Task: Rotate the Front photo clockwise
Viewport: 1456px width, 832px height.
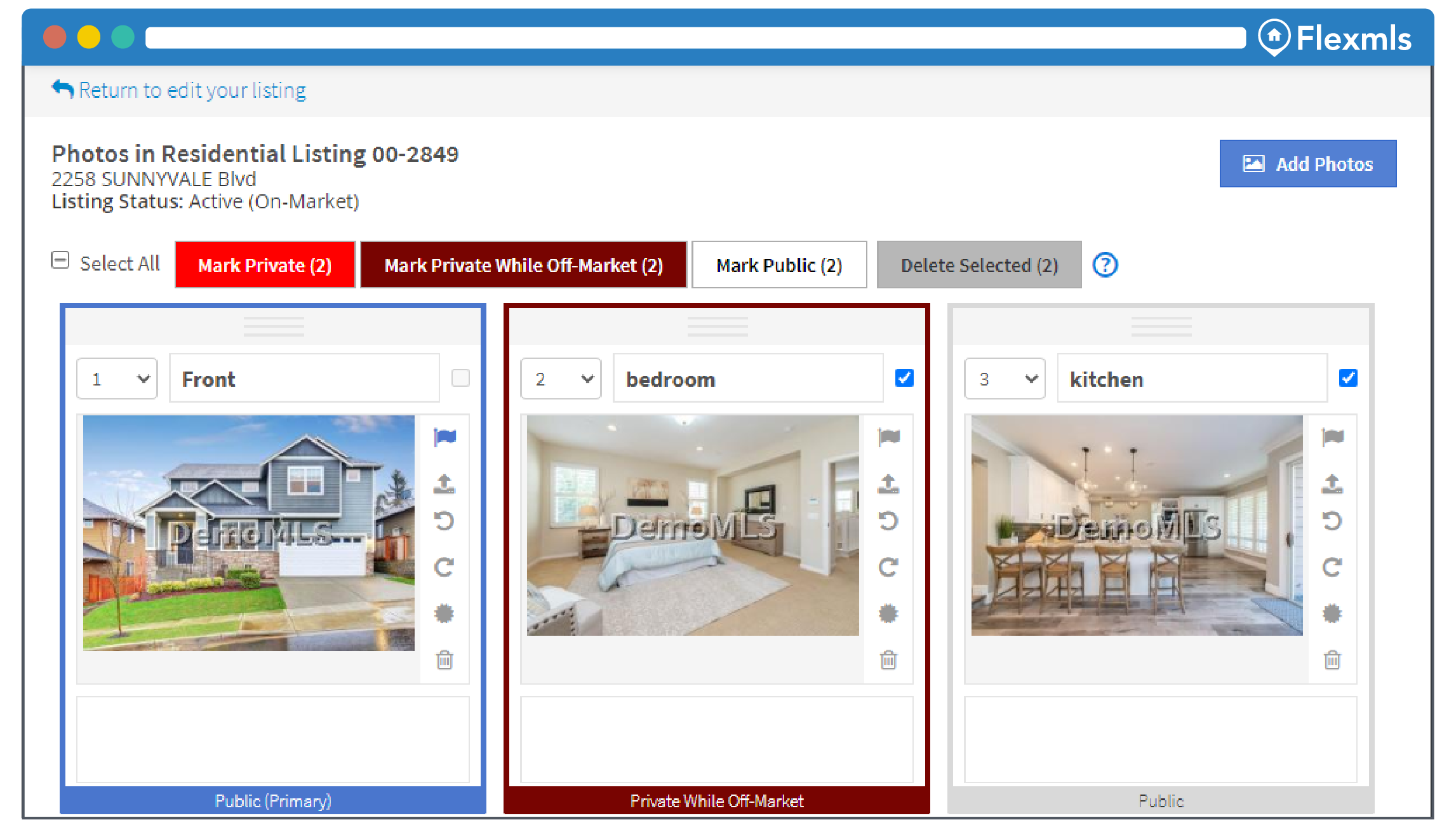Action: tap(444, 567)
